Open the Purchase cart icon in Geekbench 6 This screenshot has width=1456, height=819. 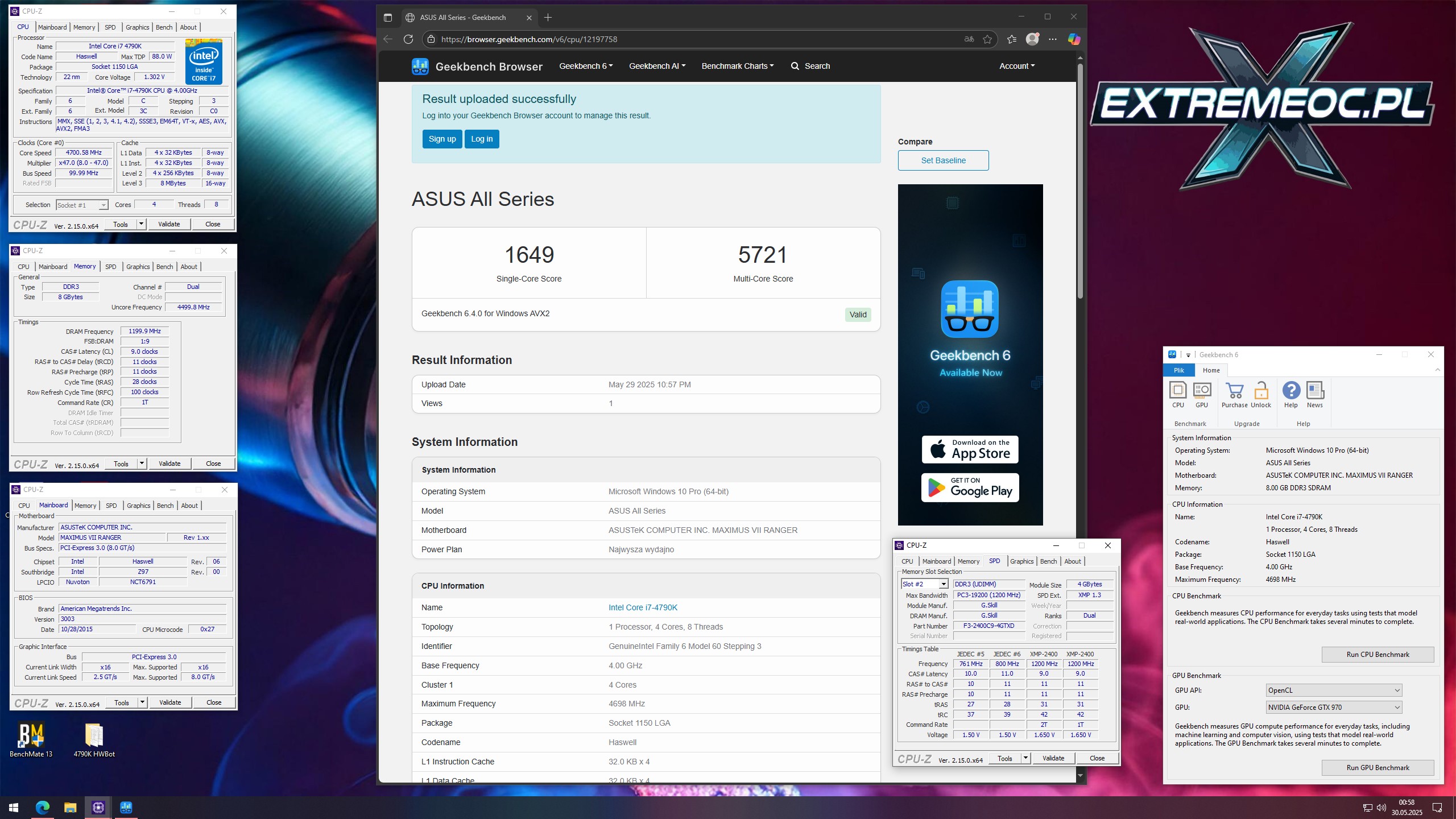pos(1234,395)
